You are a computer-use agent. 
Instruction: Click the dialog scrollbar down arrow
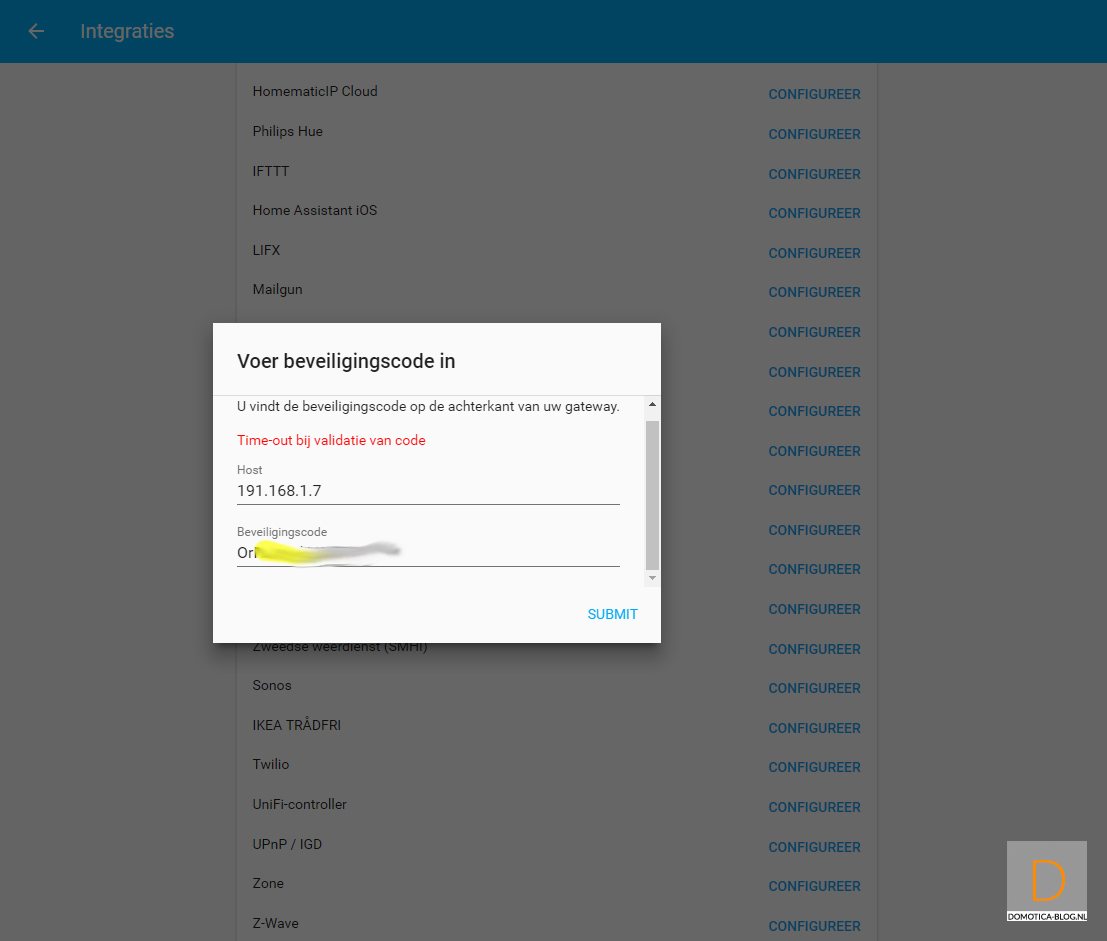652,578
